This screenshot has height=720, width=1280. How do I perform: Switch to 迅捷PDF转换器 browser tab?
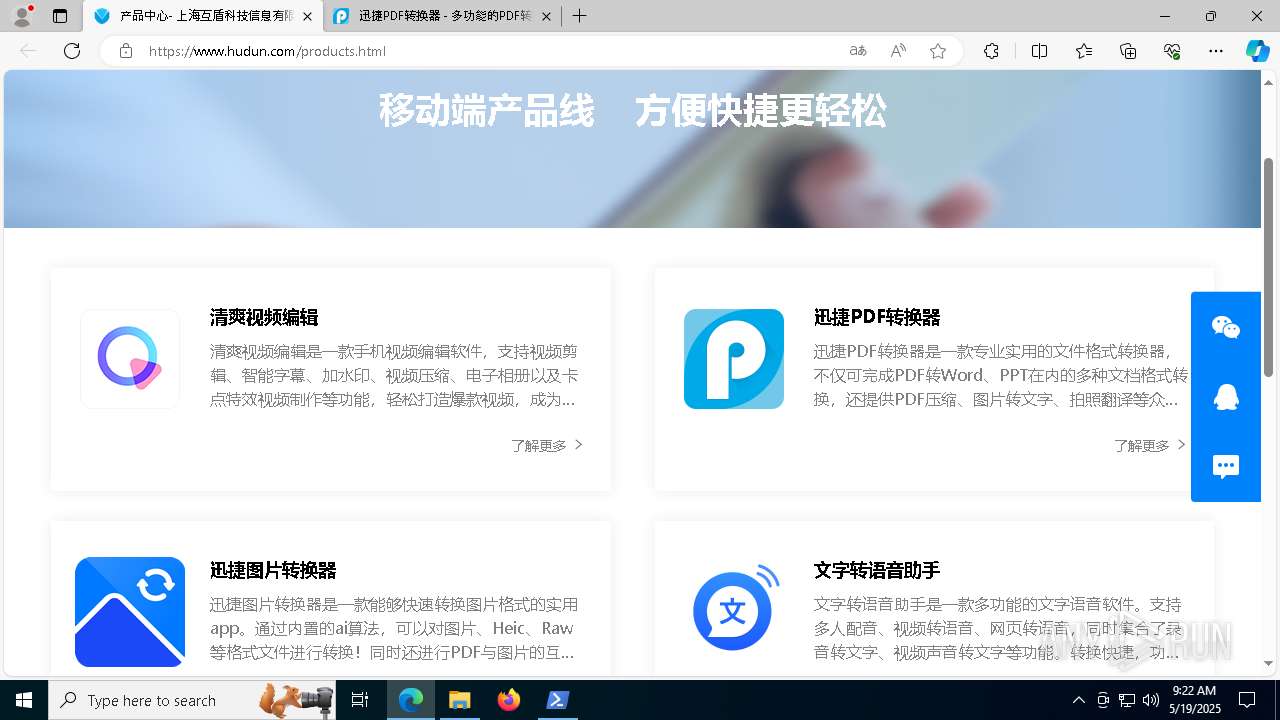pyautogui.click(x=444, y=16)
